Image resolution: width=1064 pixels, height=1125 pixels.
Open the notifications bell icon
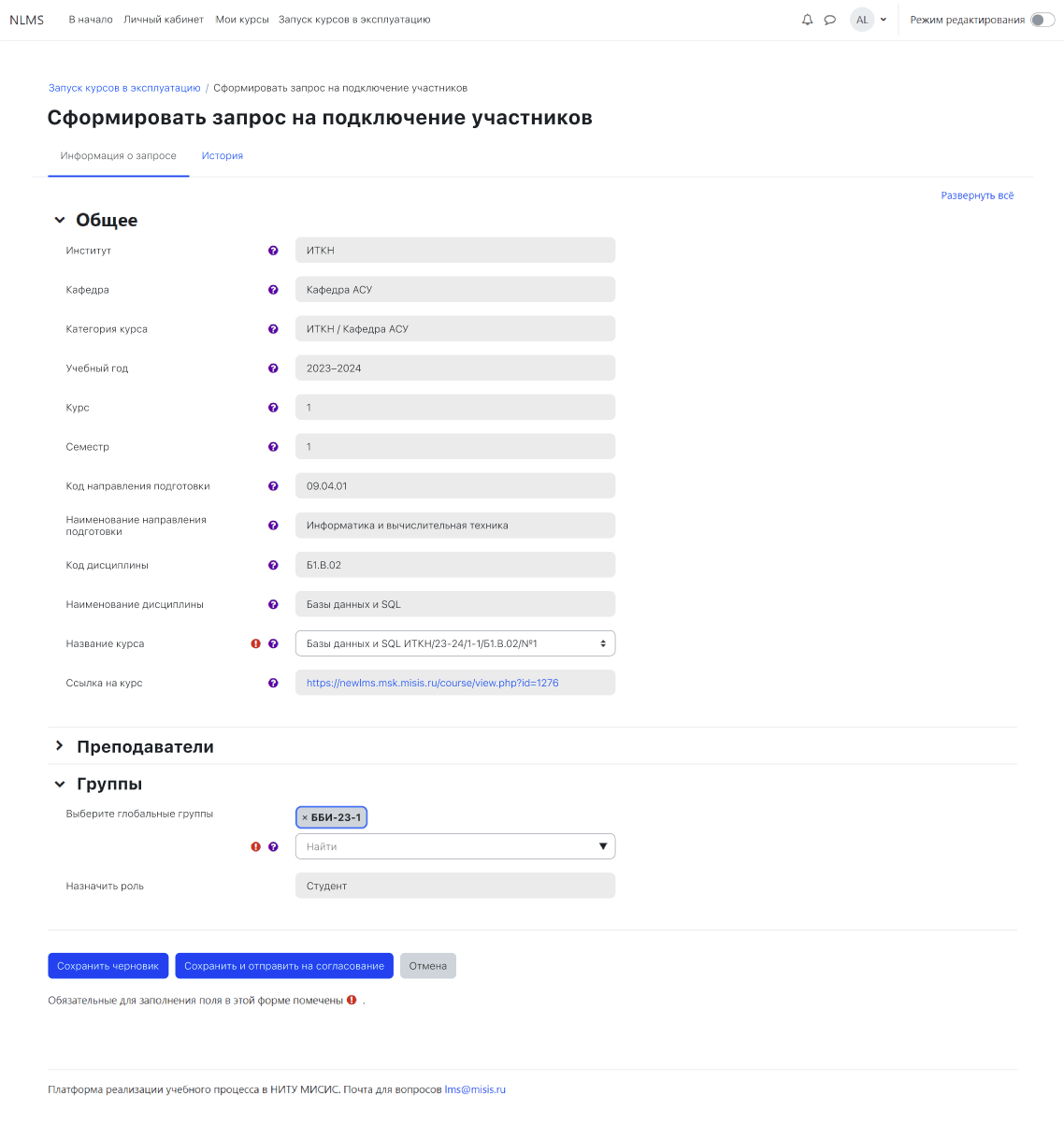pos(808,20)
